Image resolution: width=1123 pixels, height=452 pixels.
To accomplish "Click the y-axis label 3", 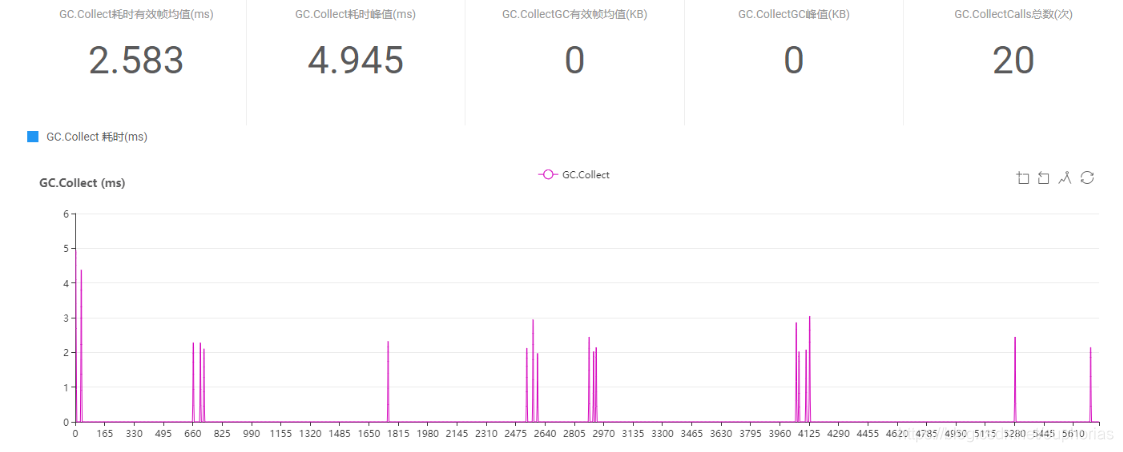I will coord(66,318).
